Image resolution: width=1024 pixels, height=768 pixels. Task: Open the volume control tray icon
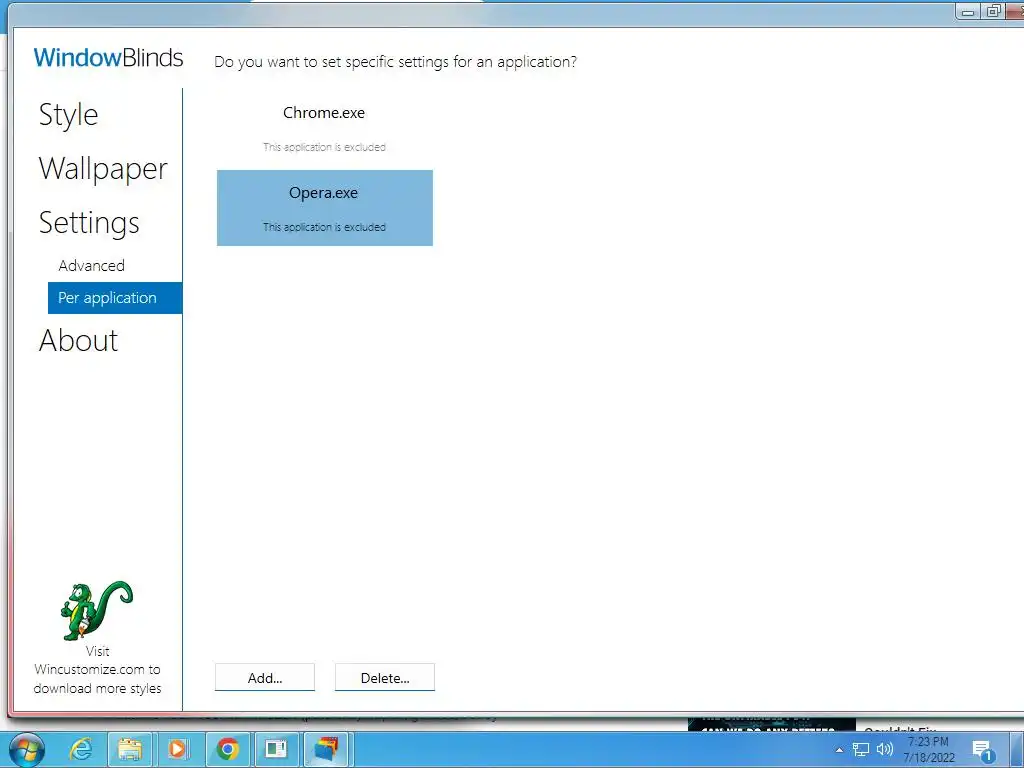(x=885, y=750)
